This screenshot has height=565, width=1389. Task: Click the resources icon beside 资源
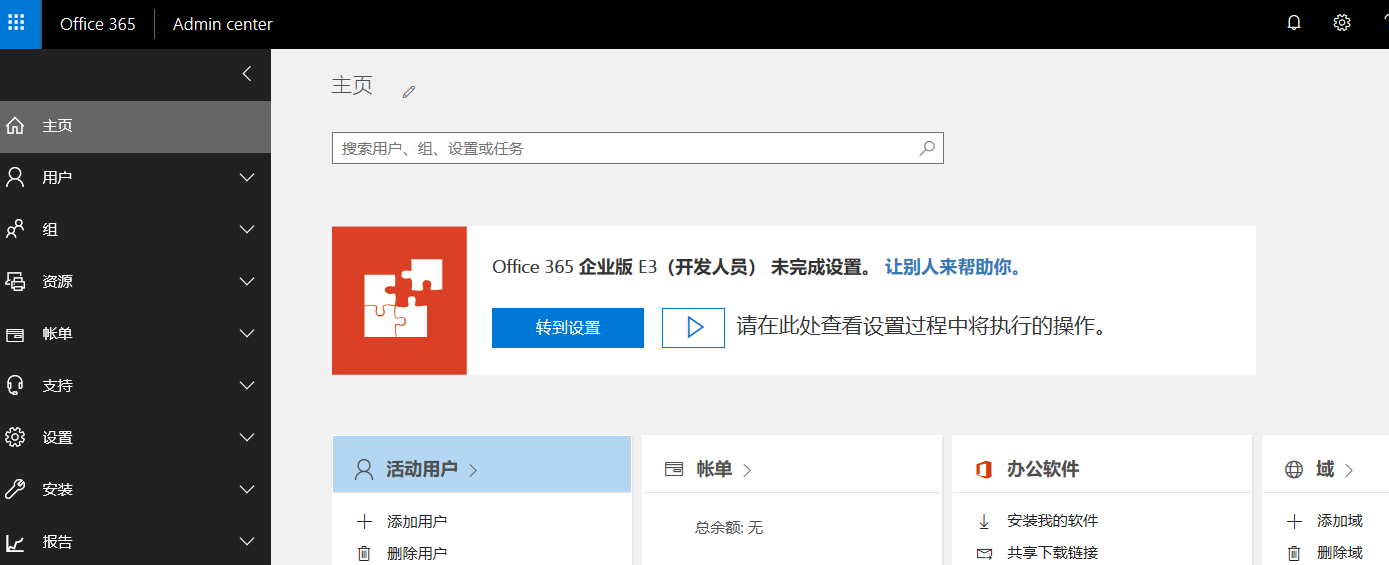click(15, 282)
